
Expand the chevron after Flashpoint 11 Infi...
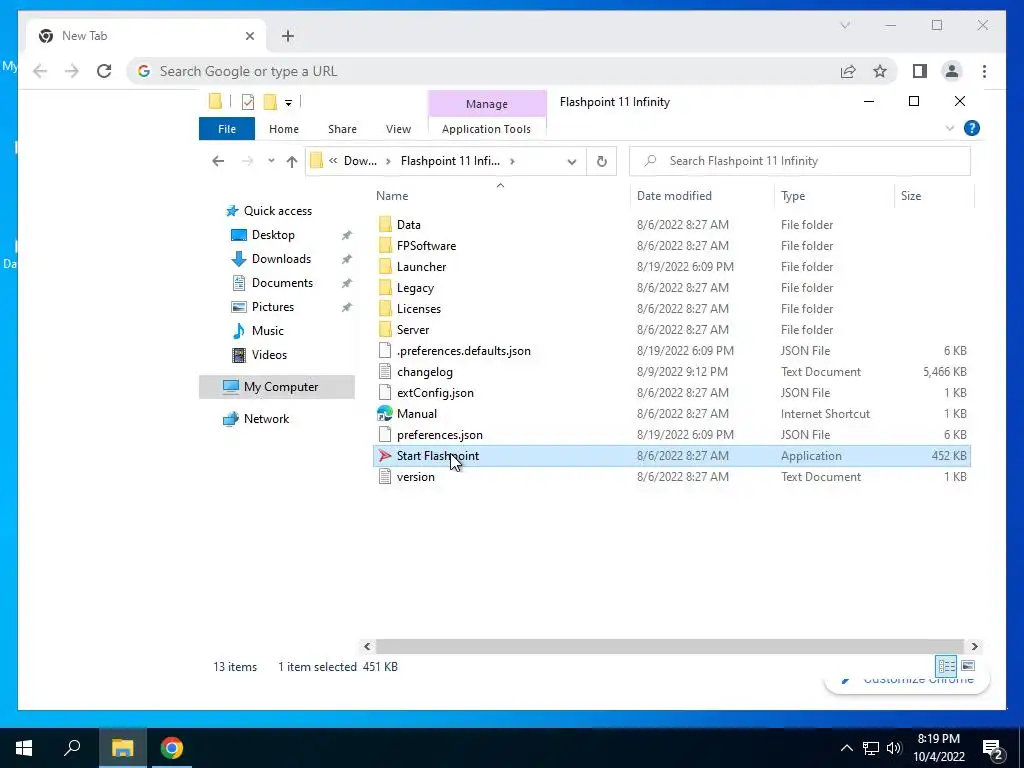coord(512,161)
